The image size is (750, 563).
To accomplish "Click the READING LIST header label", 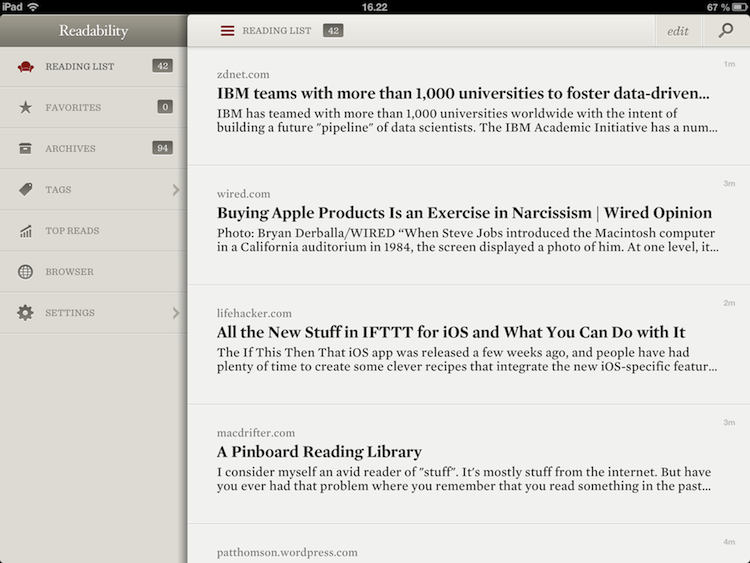I will click(x=276, y=31).
